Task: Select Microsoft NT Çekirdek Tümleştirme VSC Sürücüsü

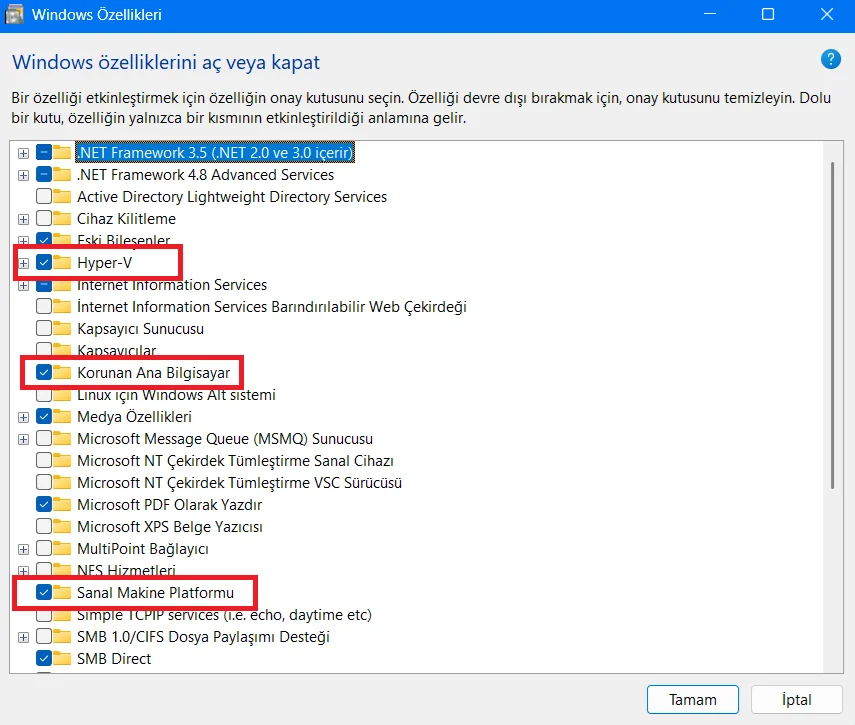Action: (x=239, y=483)
